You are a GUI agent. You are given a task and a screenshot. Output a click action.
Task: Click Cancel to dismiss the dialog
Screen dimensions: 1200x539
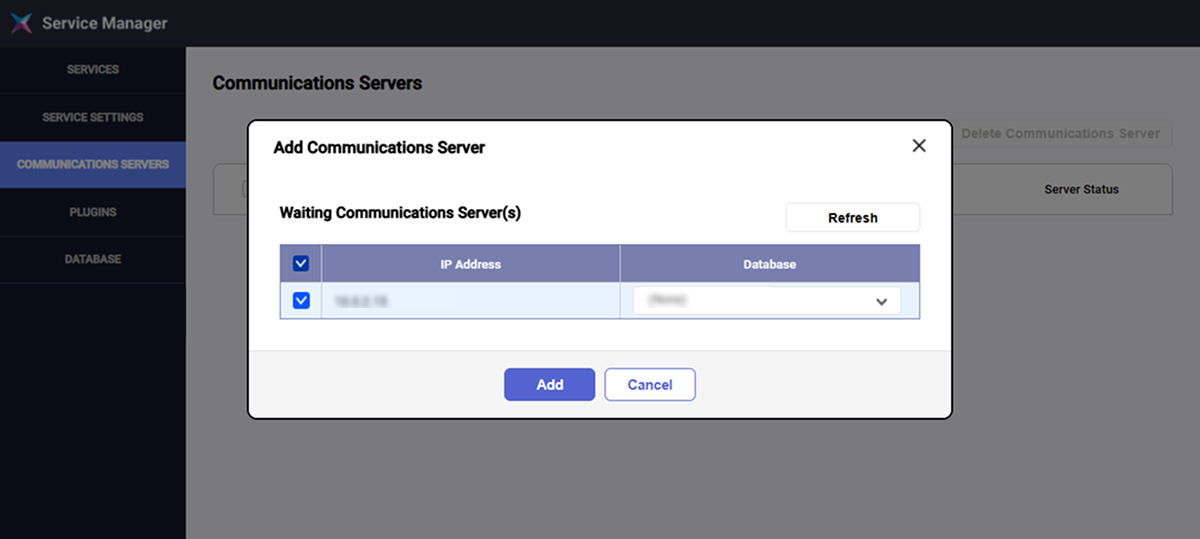pyautogui.click(x=650, y=385)
